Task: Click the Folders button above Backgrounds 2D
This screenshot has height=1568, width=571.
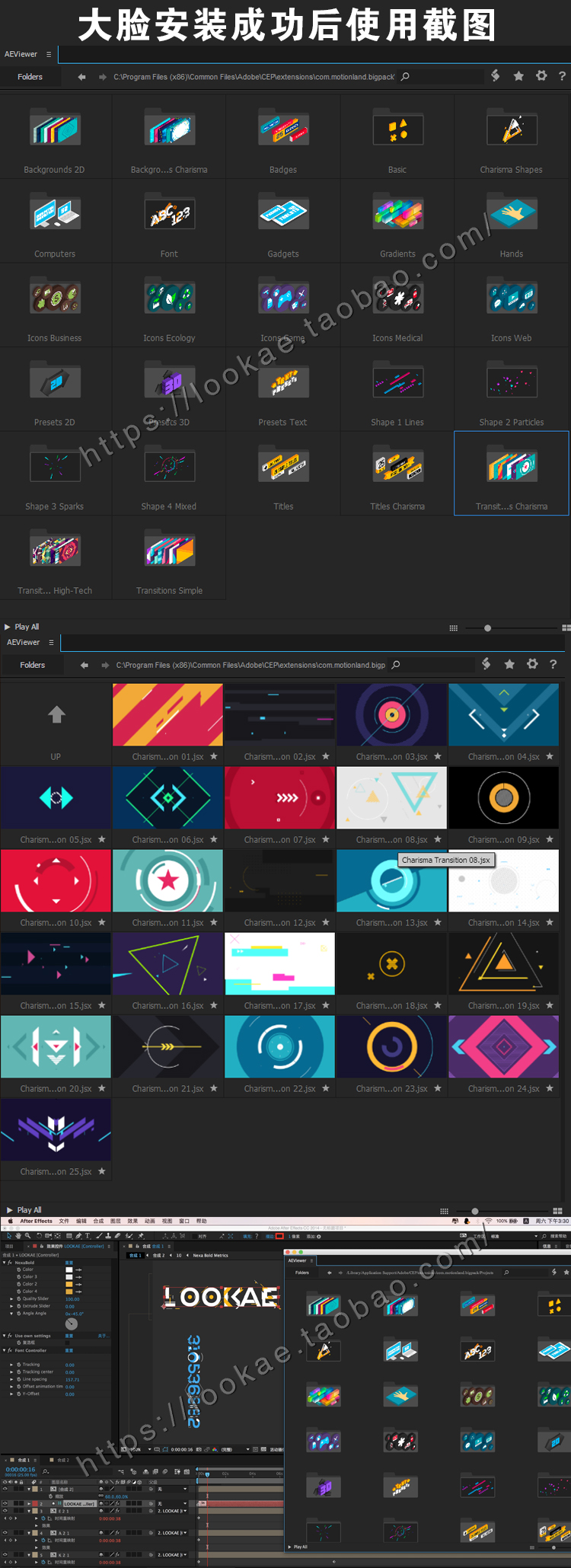Action: 30,77
